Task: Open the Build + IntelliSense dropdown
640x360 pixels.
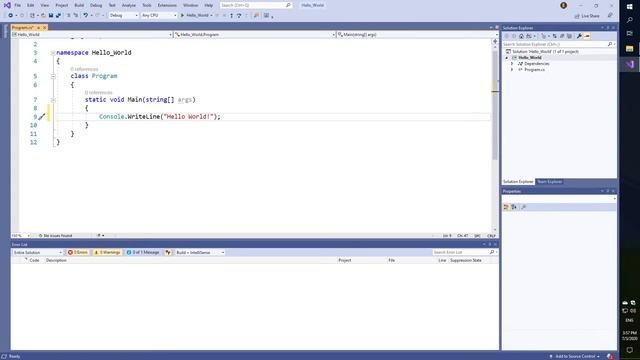Action: point(200,253)
